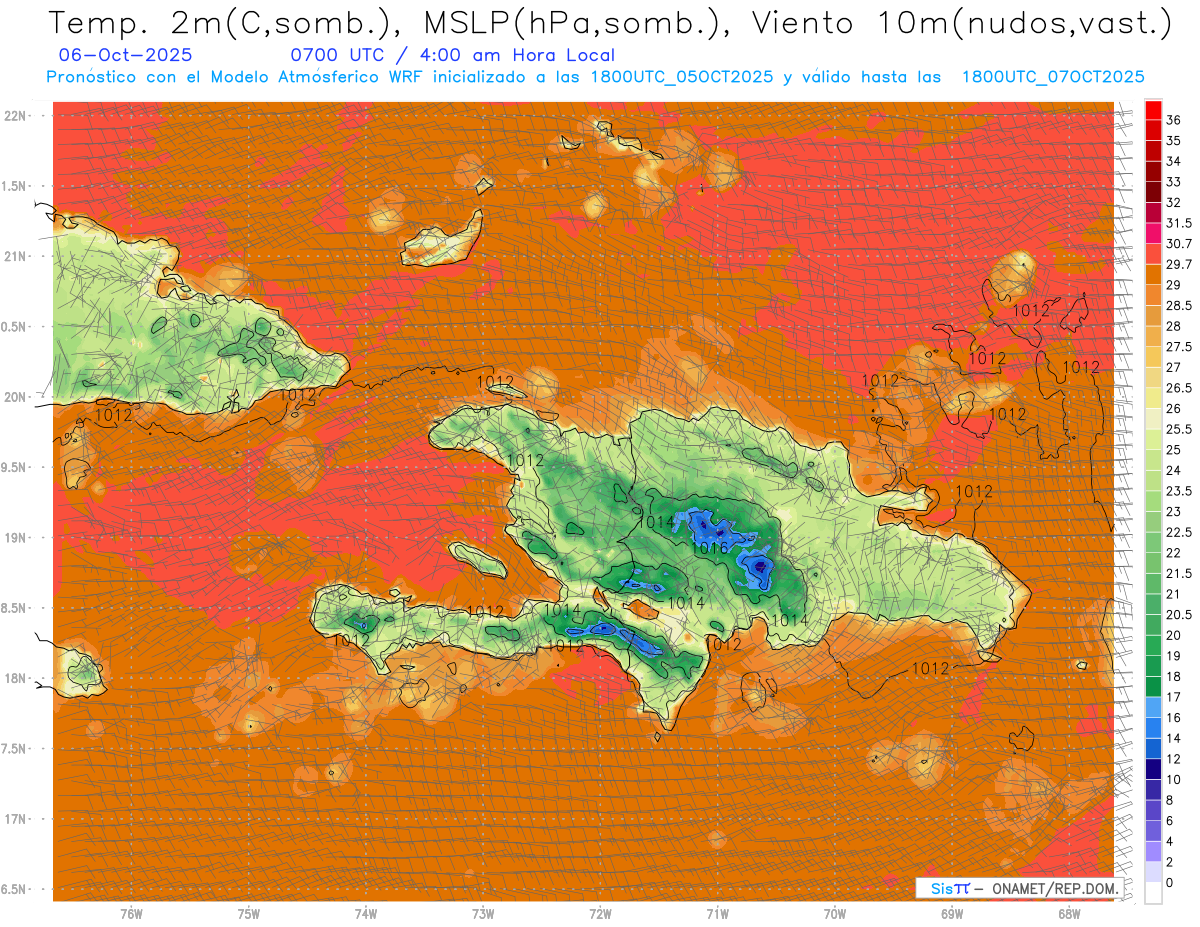Screen dimensions: 1200x927
Task: Pick the dark maroon swatch between 33 and 32
Action: pyautogui.click(x=1153, y=192)
